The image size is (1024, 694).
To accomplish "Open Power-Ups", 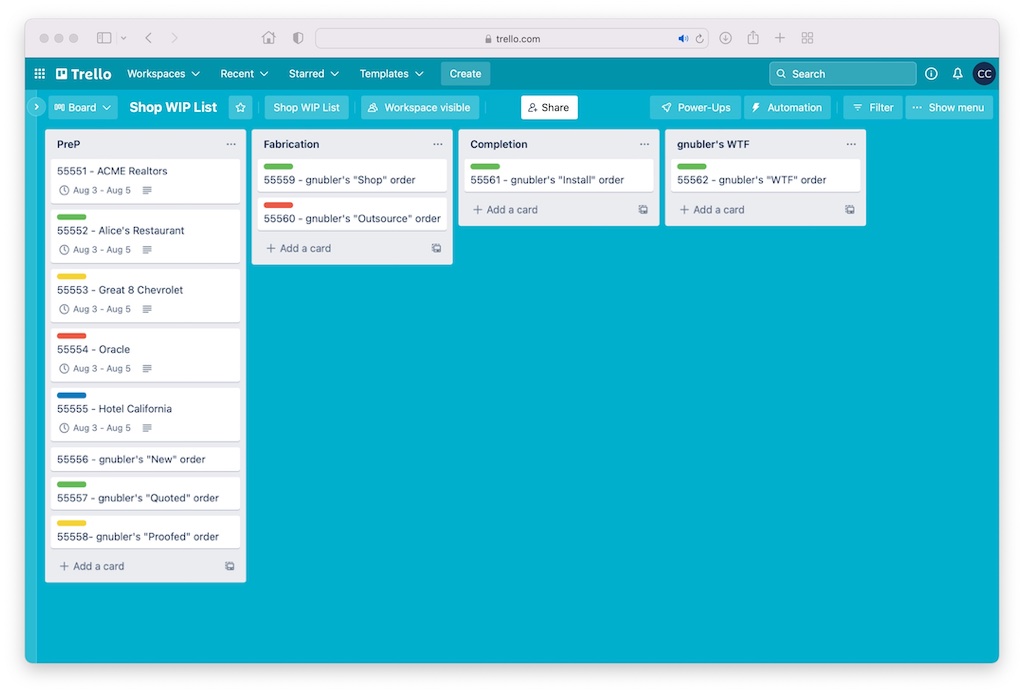I will coord(696,108).
